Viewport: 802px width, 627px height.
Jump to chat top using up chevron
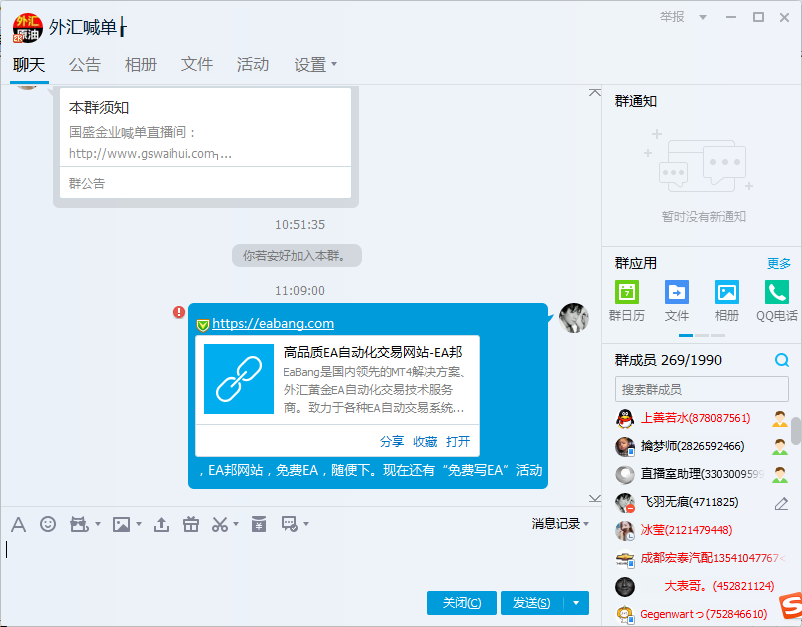click(x=594, y=93)
